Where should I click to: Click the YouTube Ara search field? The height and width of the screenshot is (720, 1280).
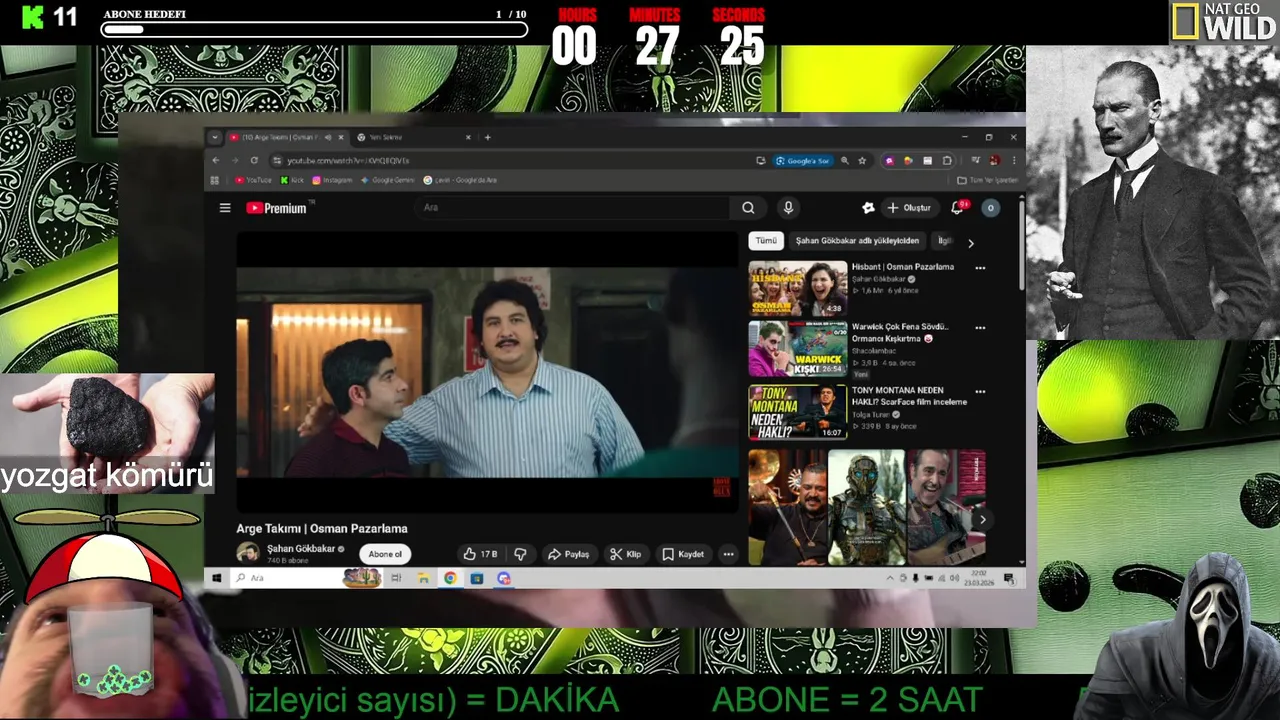point(572,208)
